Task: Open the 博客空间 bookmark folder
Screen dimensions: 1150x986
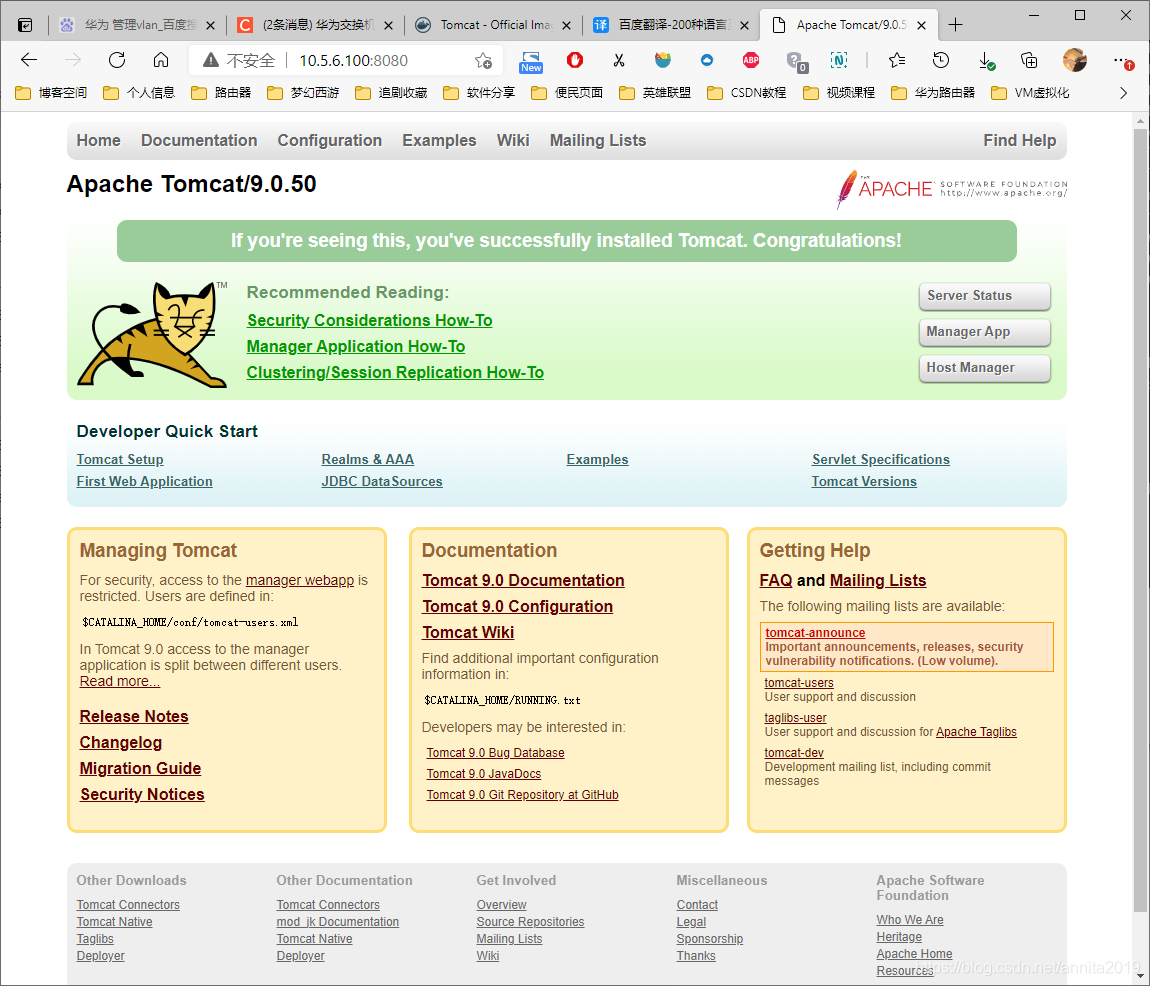Action: point(51,92)
